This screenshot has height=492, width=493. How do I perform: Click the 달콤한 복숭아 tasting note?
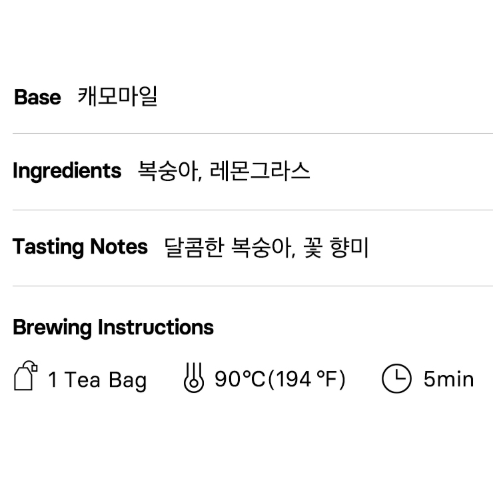227,247
